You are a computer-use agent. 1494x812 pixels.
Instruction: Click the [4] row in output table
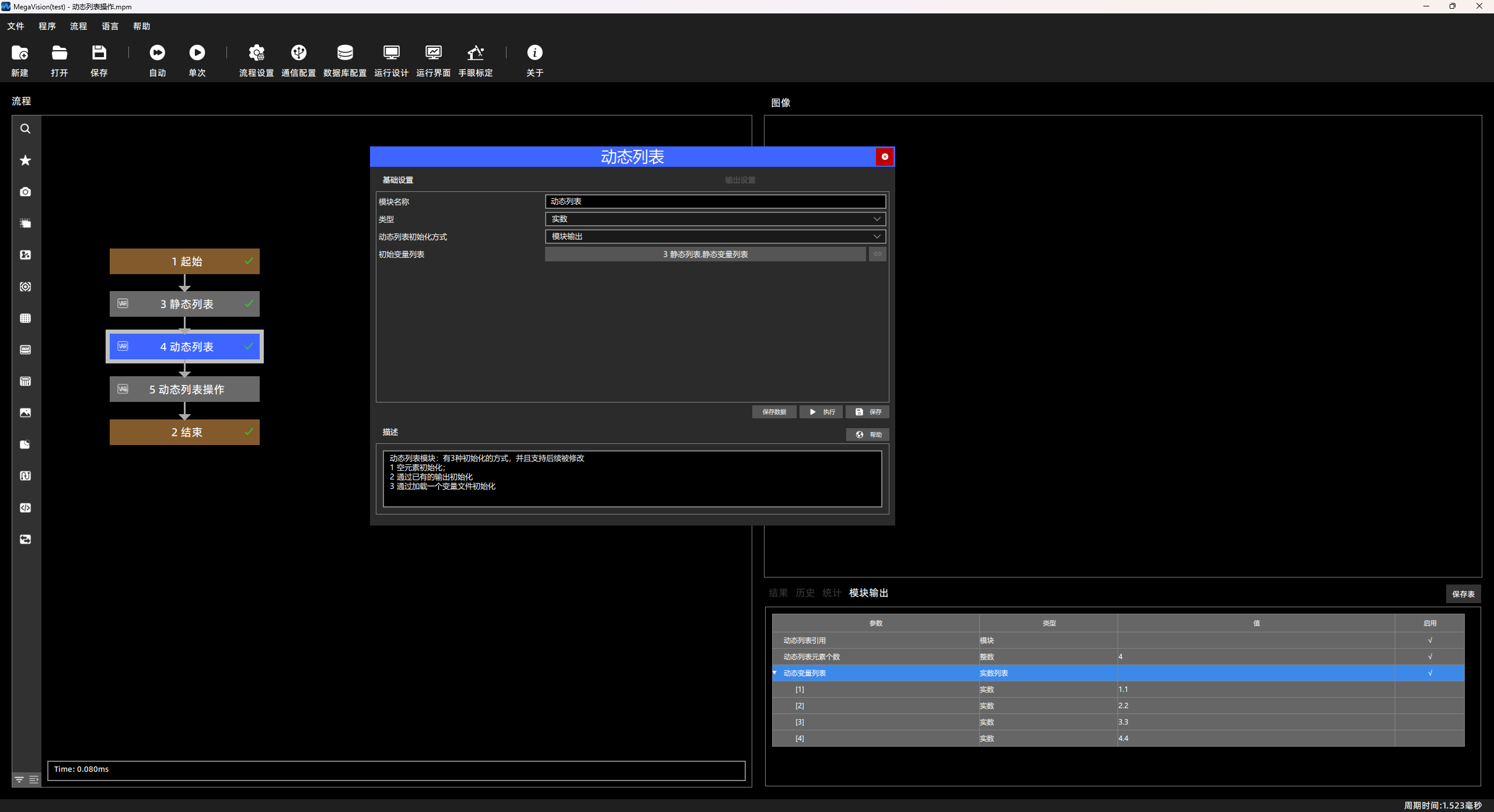pos(1118,738)
